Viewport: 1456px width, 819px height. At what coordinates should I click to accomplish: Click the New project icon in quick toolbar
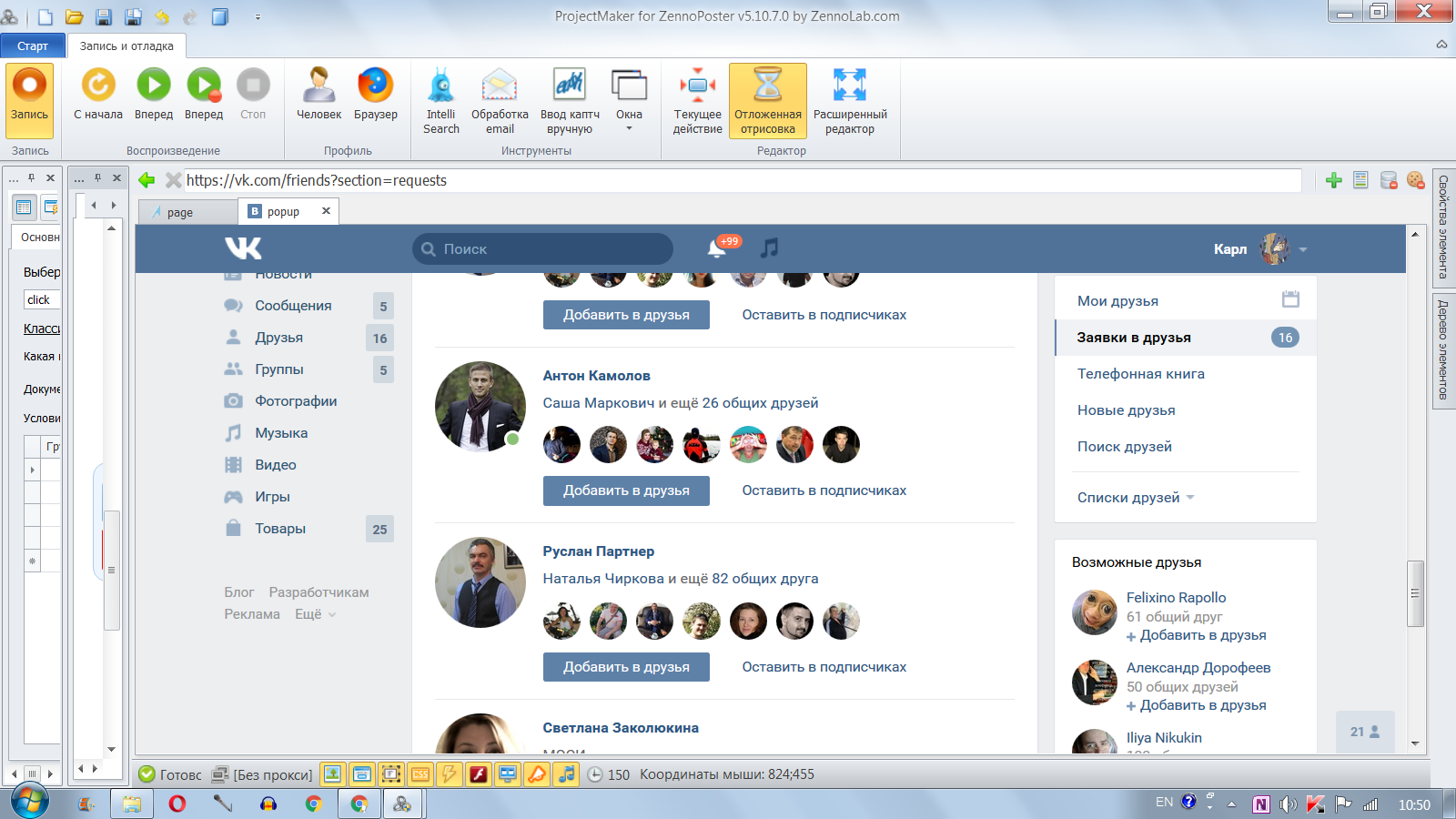click(x=45, y=16)
